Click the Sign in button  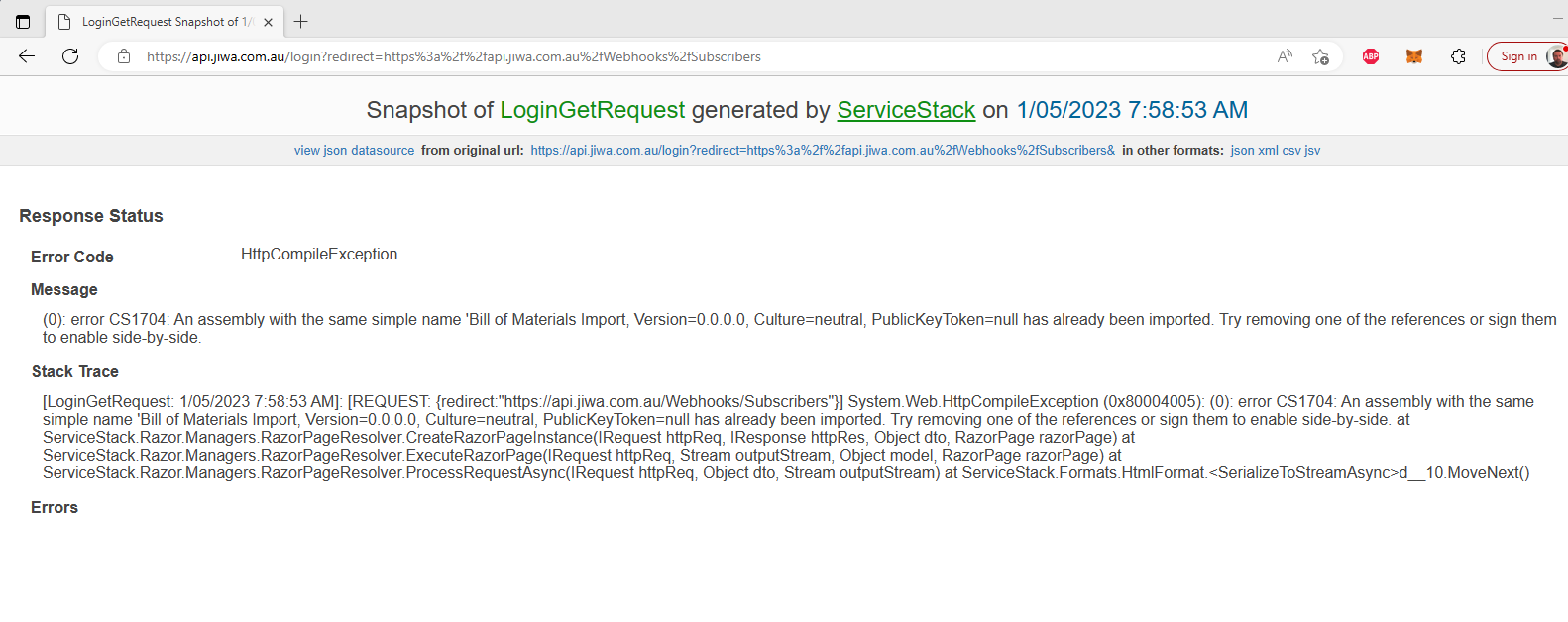click(x=1518, y=56)
